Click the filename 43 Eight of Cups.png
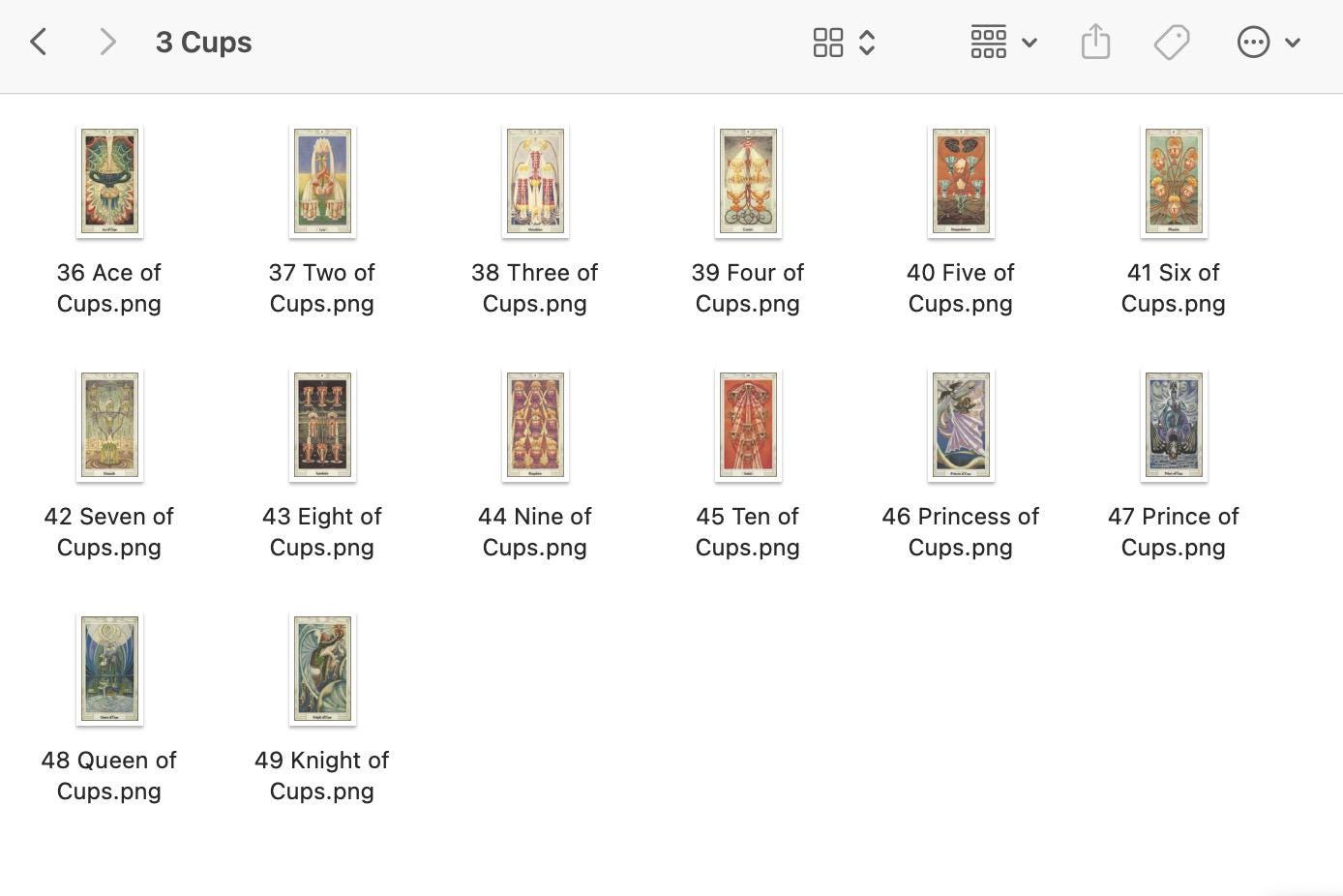 [322, 531]
